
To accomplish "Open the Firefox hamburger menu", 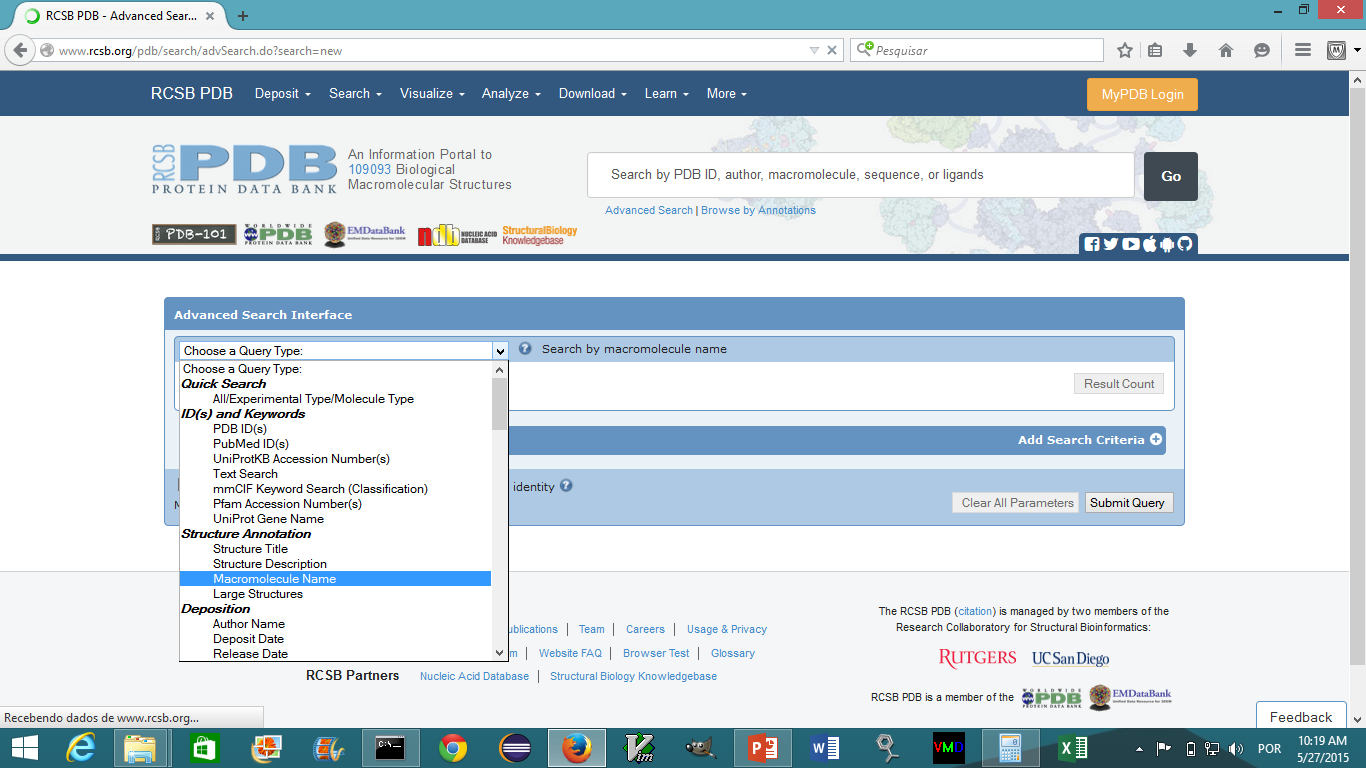I will tap(1302, 50).
